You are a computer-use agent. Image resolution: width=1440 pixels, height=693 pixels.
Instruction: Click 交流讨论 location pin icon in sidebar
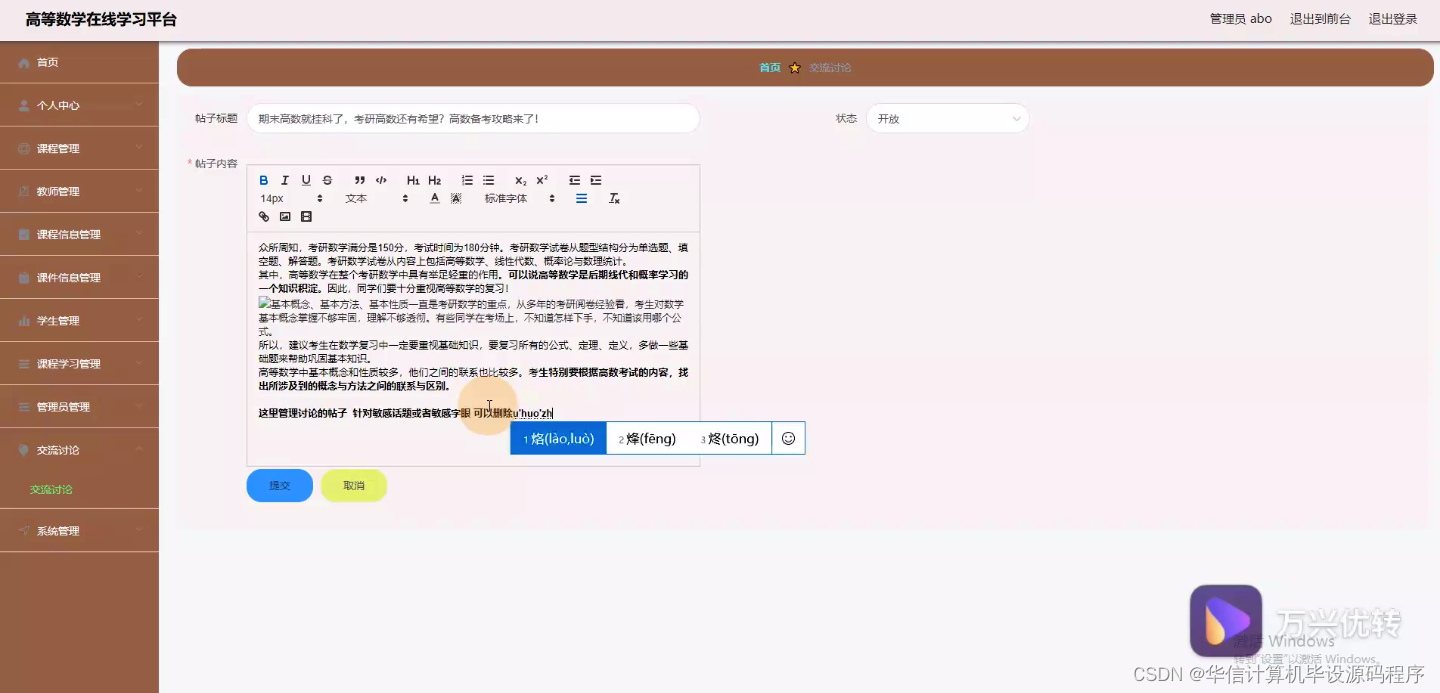tap(24, 449)
